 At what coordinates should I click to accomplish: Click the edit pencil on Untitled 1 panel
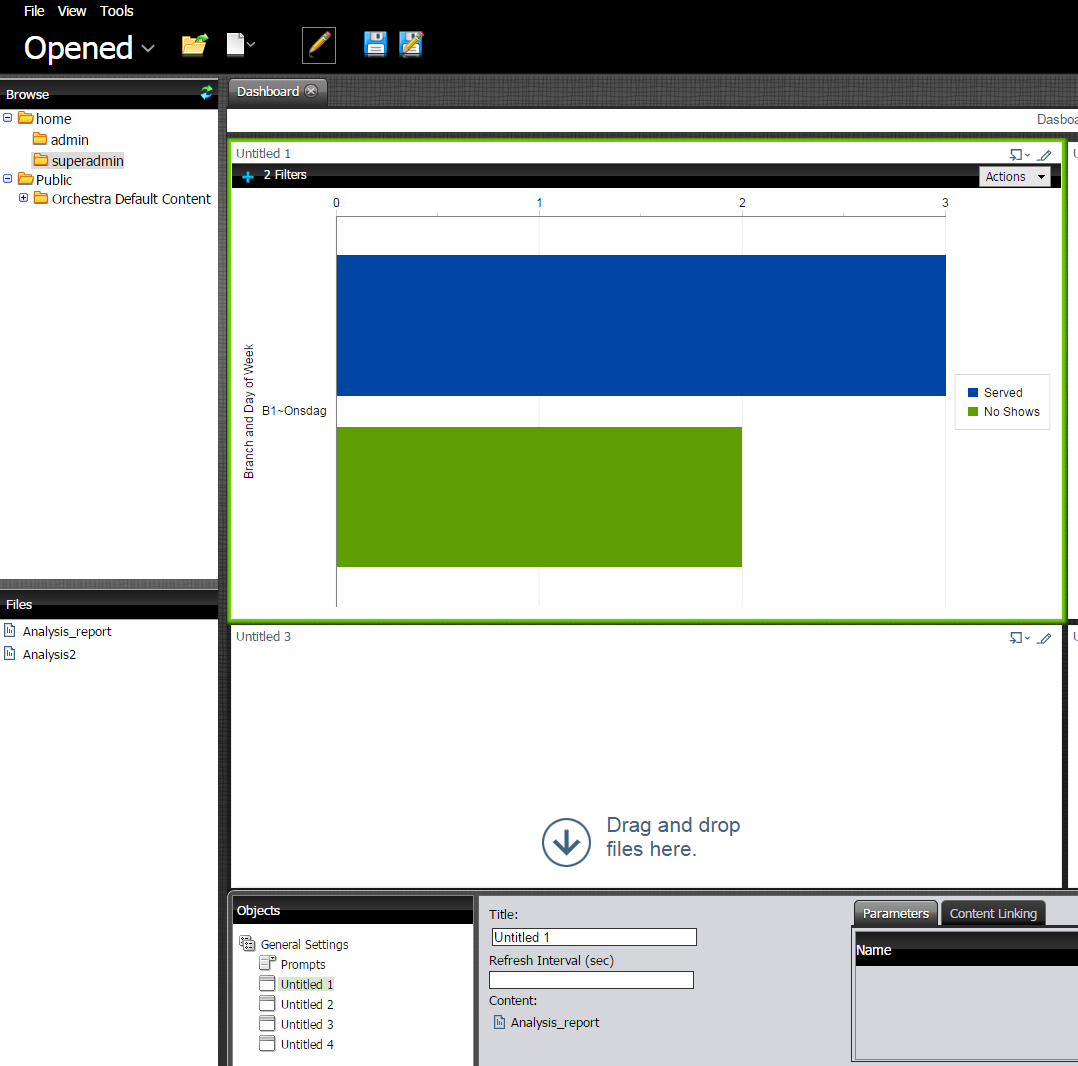(1045, 155)
